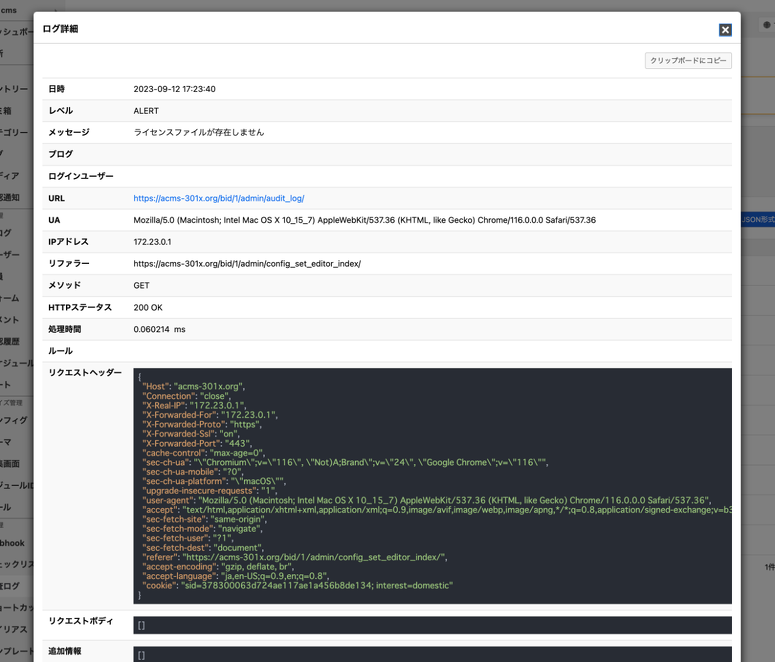
Task: Click the Mozilla/5.0 UA string in the UA row
Action: (x=364, y=220)
